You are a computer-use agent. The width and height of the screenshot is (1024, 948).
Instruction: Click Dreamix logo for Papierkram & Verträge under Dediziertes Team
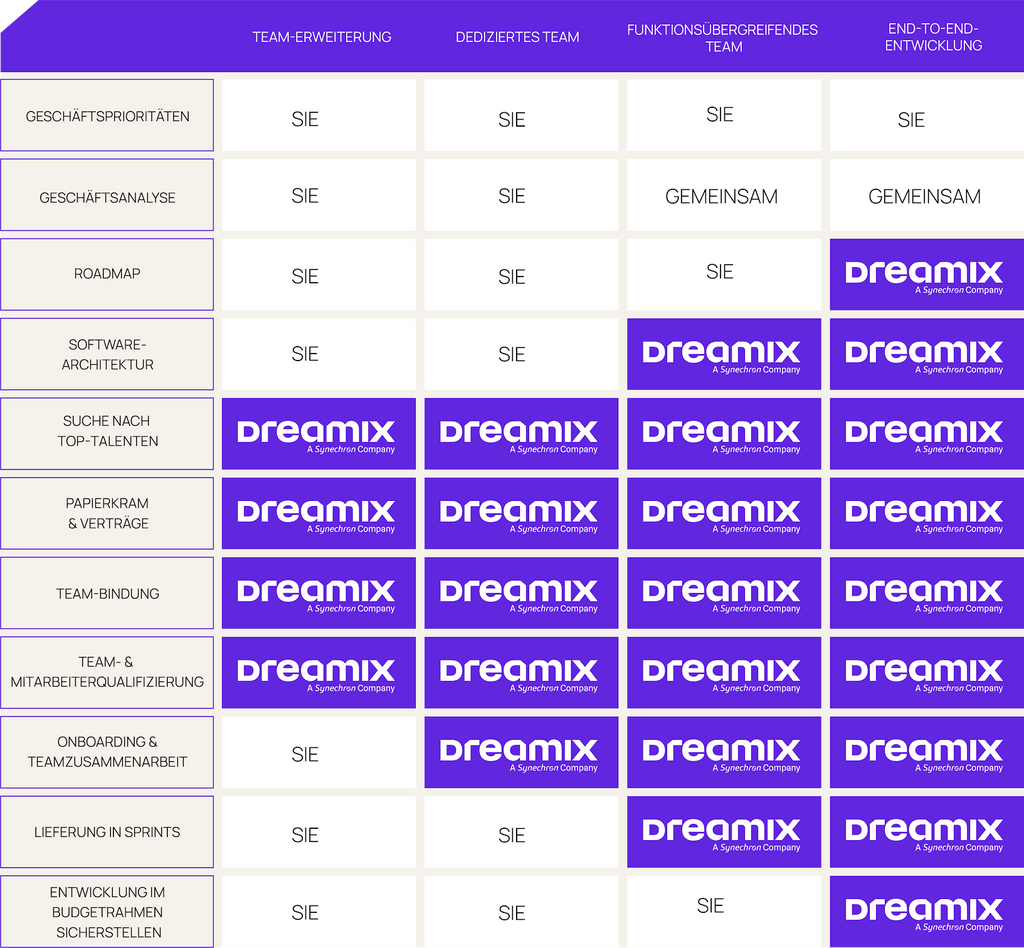(x=520, y=513)
